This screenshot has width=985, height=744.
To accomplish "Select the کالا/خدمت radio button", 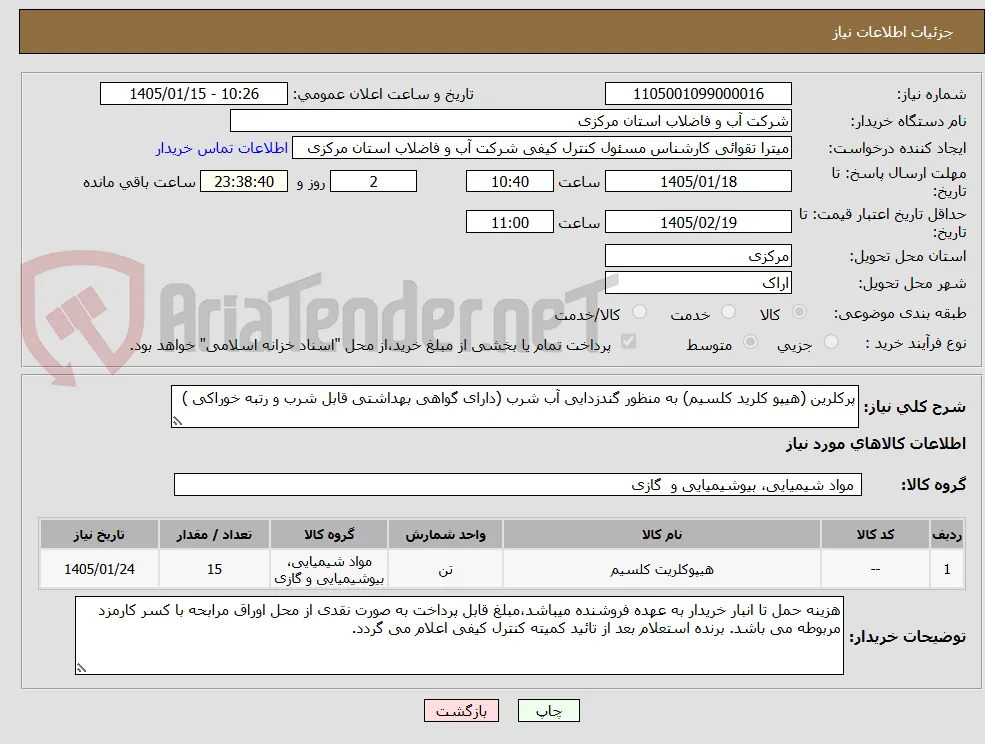I will pos(639,312).
